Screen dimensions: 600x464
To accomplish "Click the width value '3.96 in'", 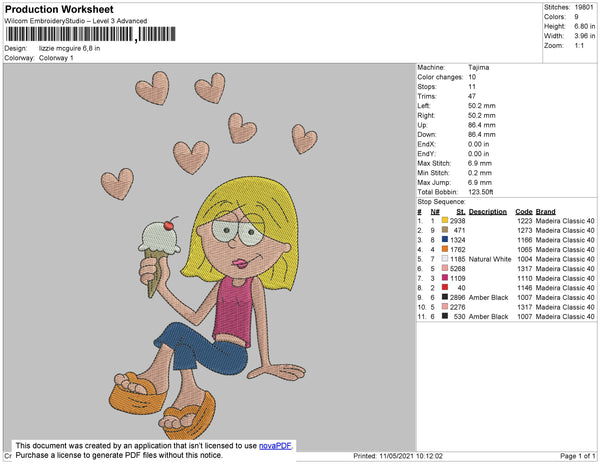I will (x=584, y=36).
